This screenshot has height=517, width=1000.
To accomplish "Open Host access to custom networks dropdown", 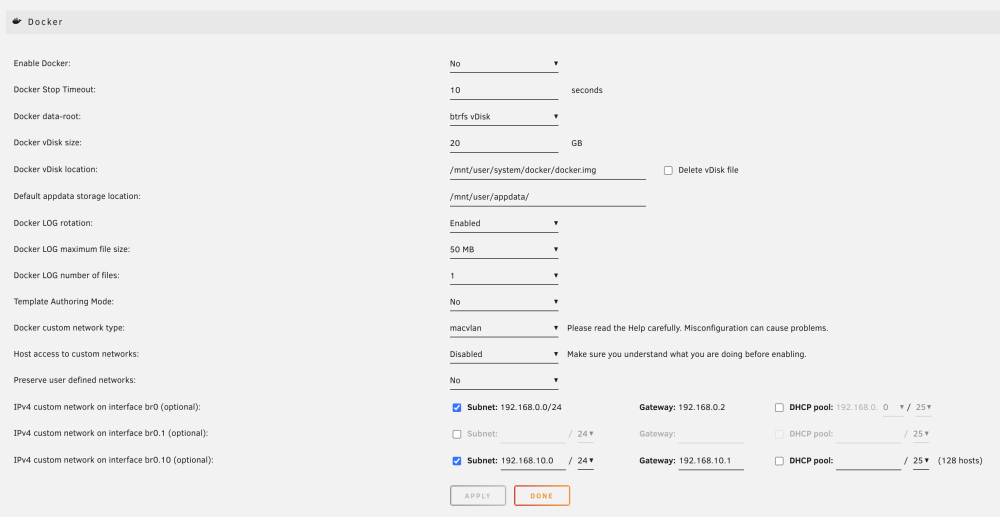I will tap(504, 354).
